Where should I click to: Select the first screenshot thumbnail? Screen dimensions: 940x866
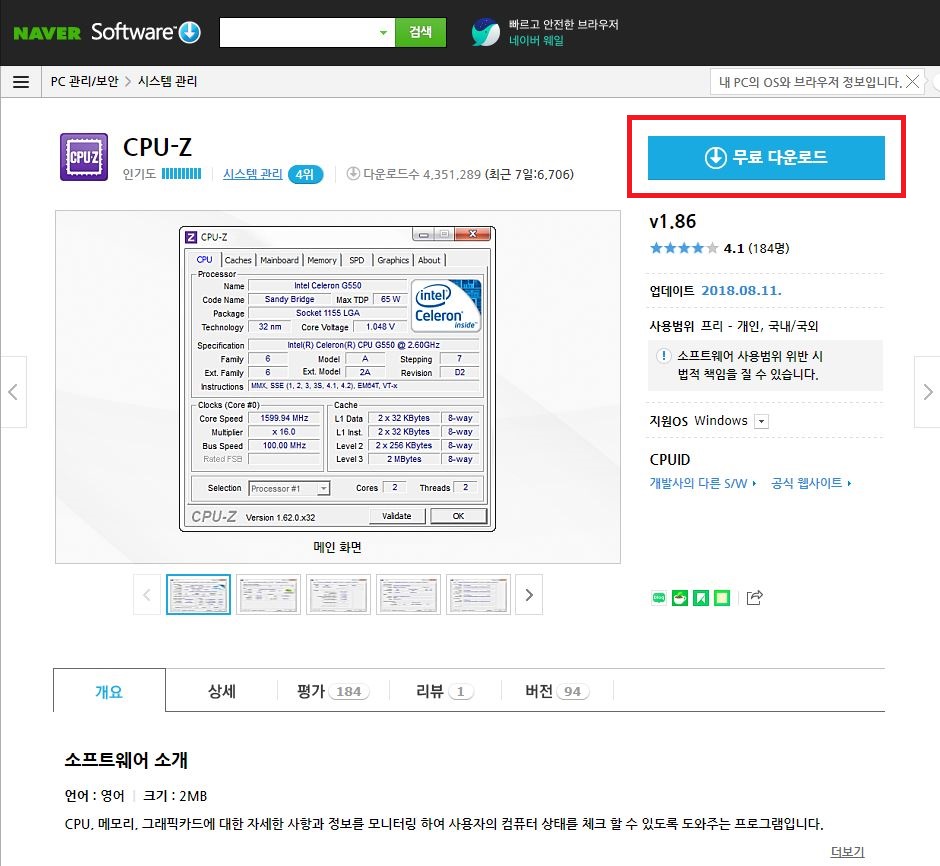(198, 595)
